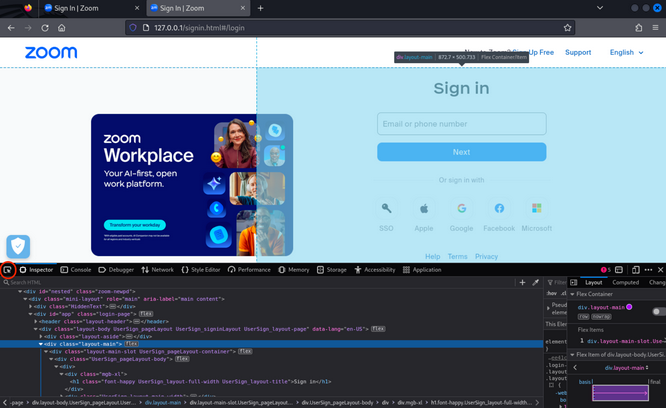Image resolution: width=666 pixels, height=408 pixels.
Task: Switch to the Application panel
Action: point(422,270)
